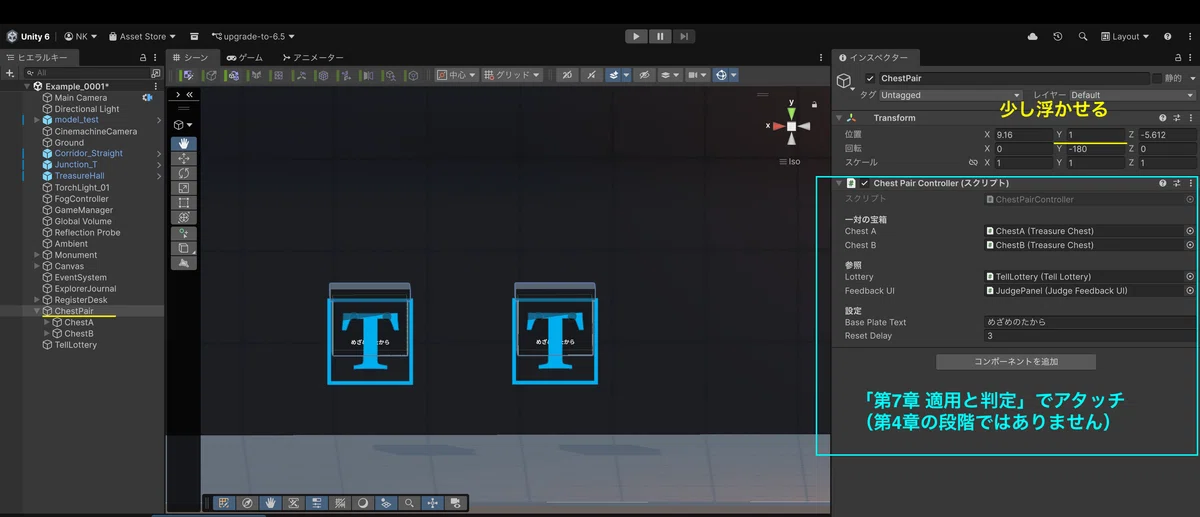Click the Chest A object picker circle
1200x517 pixels.
1190,231
